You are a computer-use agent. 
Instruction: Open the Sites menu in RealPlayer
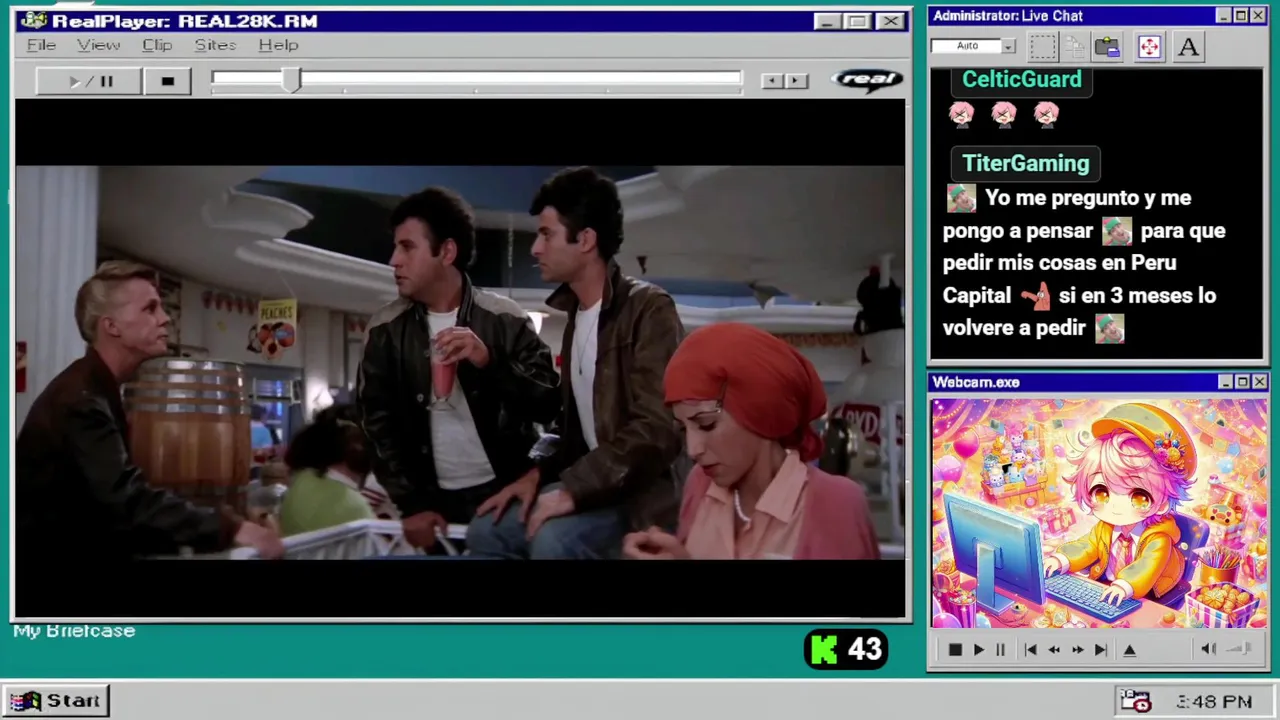[215, 45]
